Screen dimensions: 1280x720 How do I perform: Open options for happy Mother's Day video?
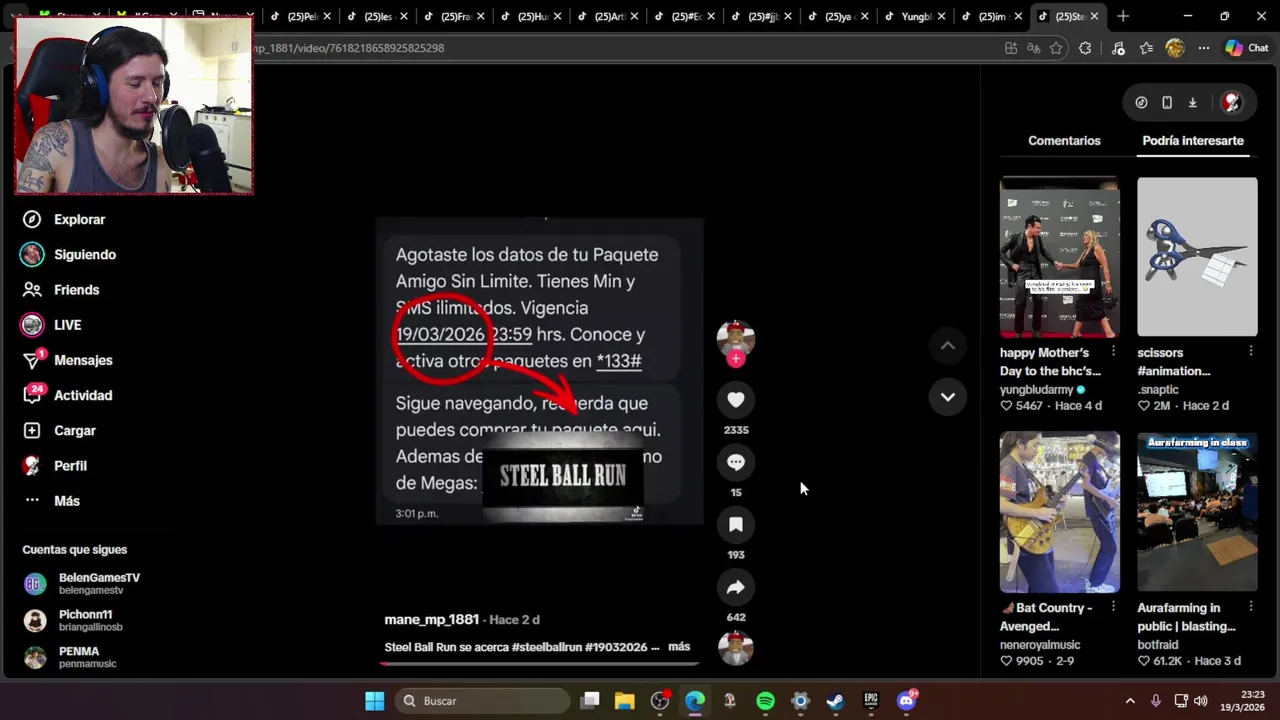pyautogui.click(x=1113, y=352)
